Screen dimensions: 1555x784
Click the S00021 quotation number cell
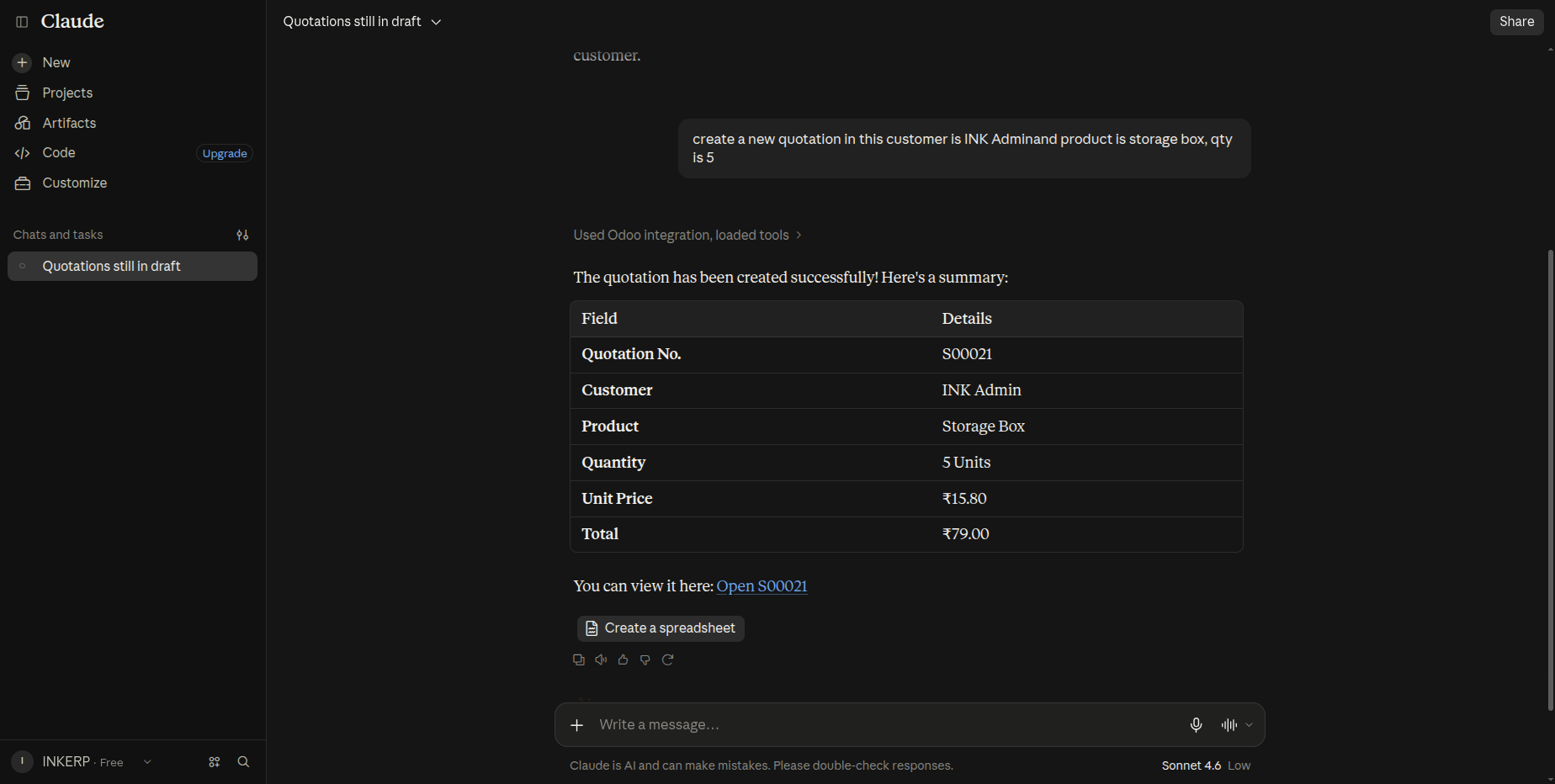click(x=967, y=354)
